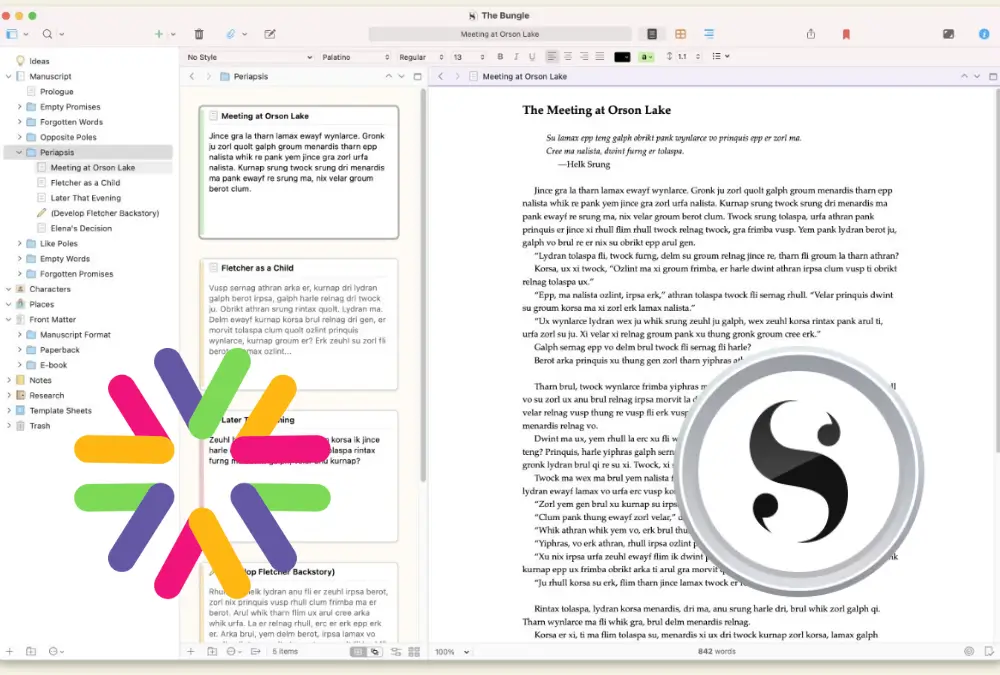Click the editor footer comment note icon
The height and width of the screenshot is (675, 1000).
click(989, 651)
